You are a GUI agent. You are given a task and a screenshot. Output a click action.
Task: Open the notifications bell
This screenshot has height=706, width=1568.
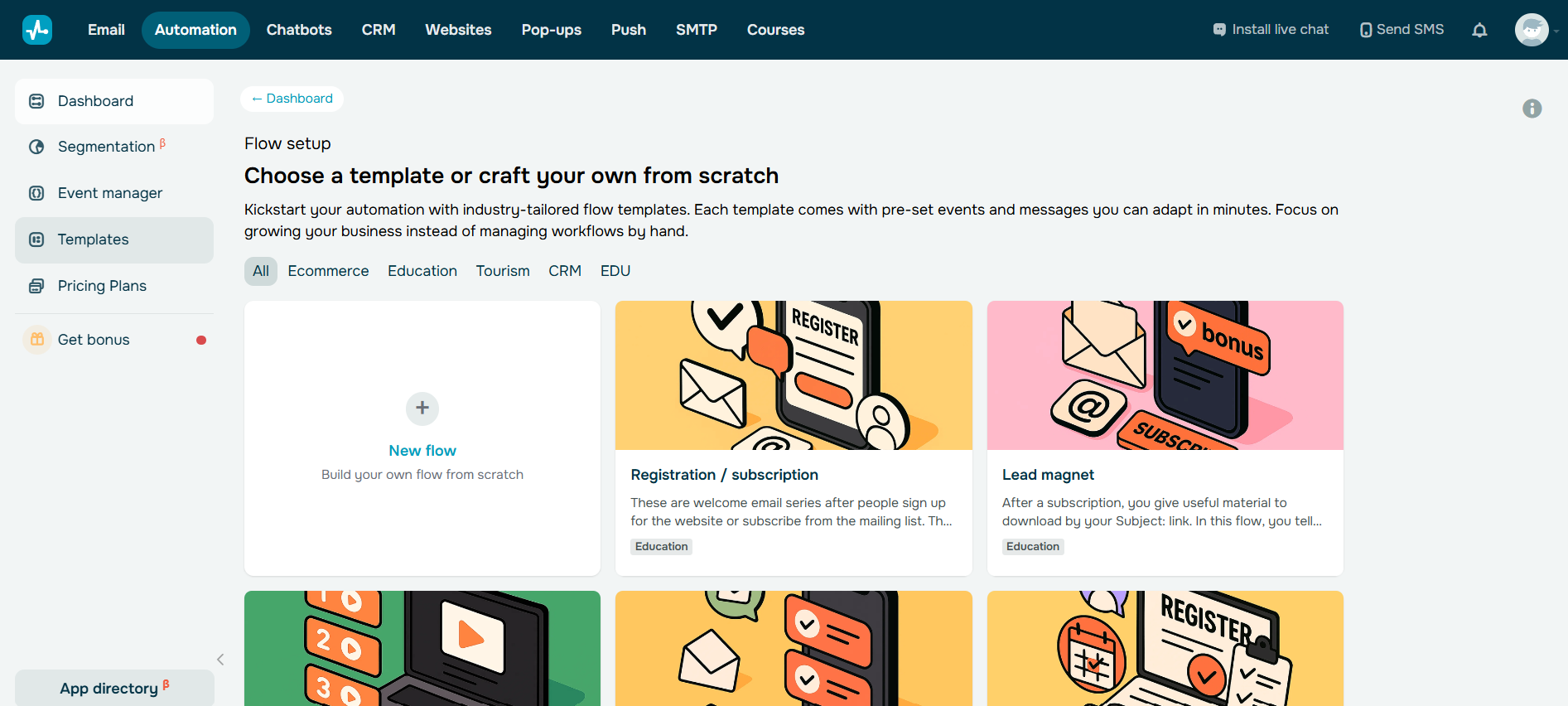(1479, 30)
